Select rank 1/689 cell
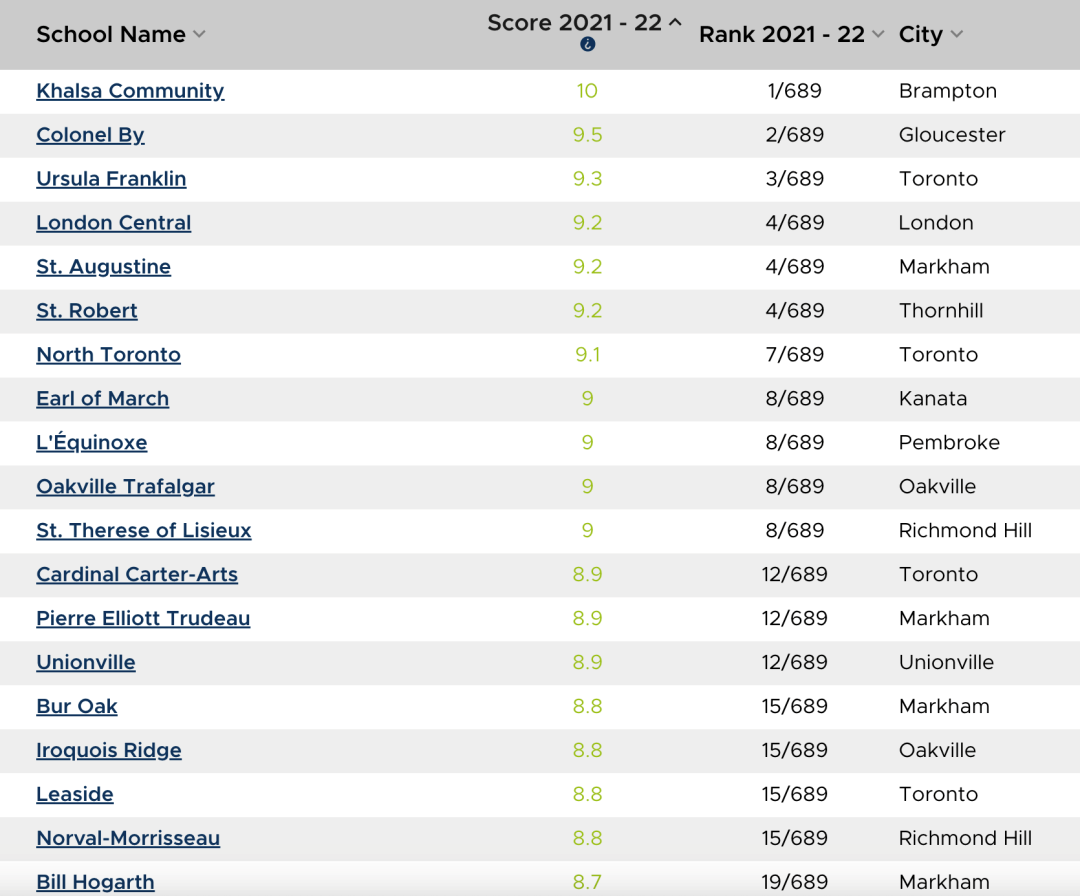1080x896 pixels. point(795,91)
